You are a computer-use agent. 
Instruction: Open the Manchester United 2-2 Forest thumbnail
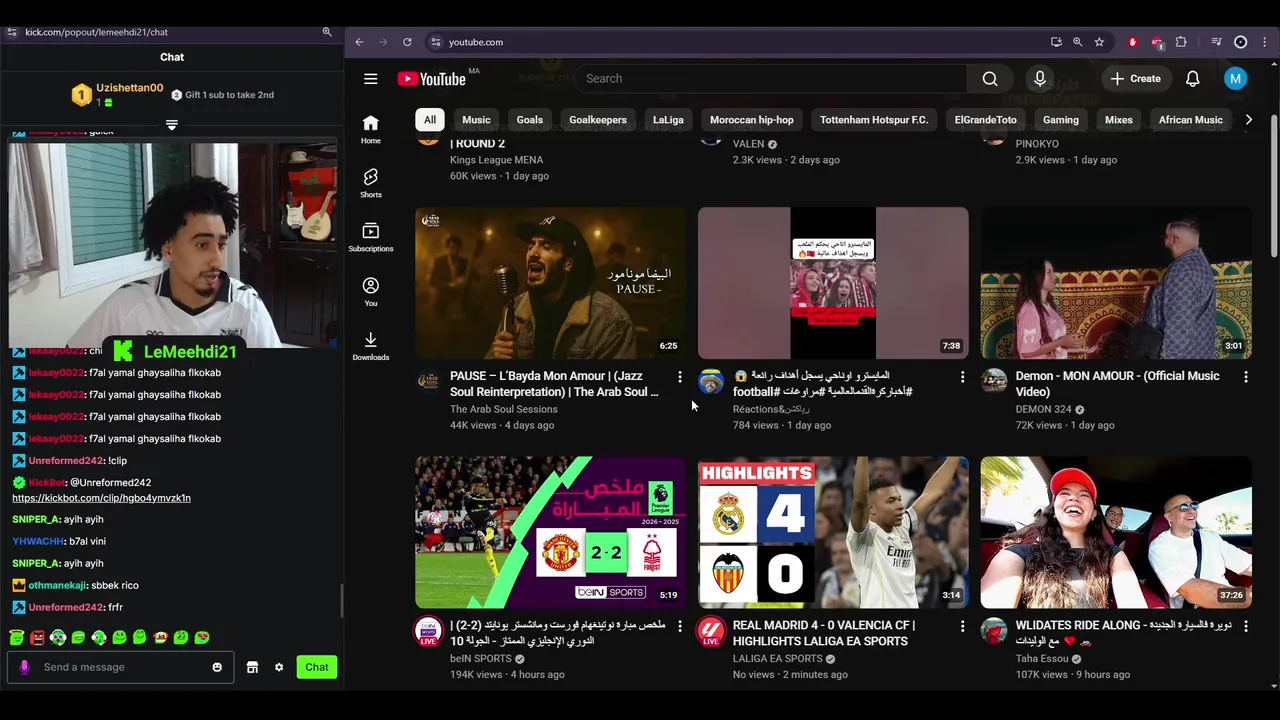(551, 532)
